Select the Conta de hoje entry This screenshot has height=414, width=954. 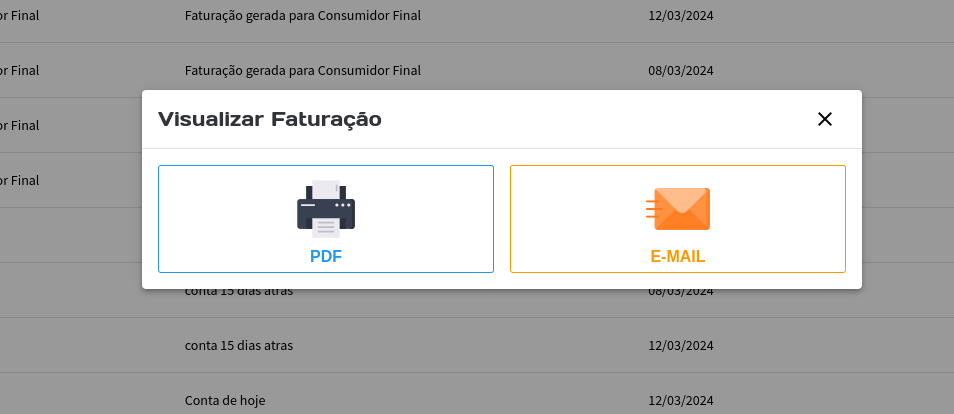(225, 400)
